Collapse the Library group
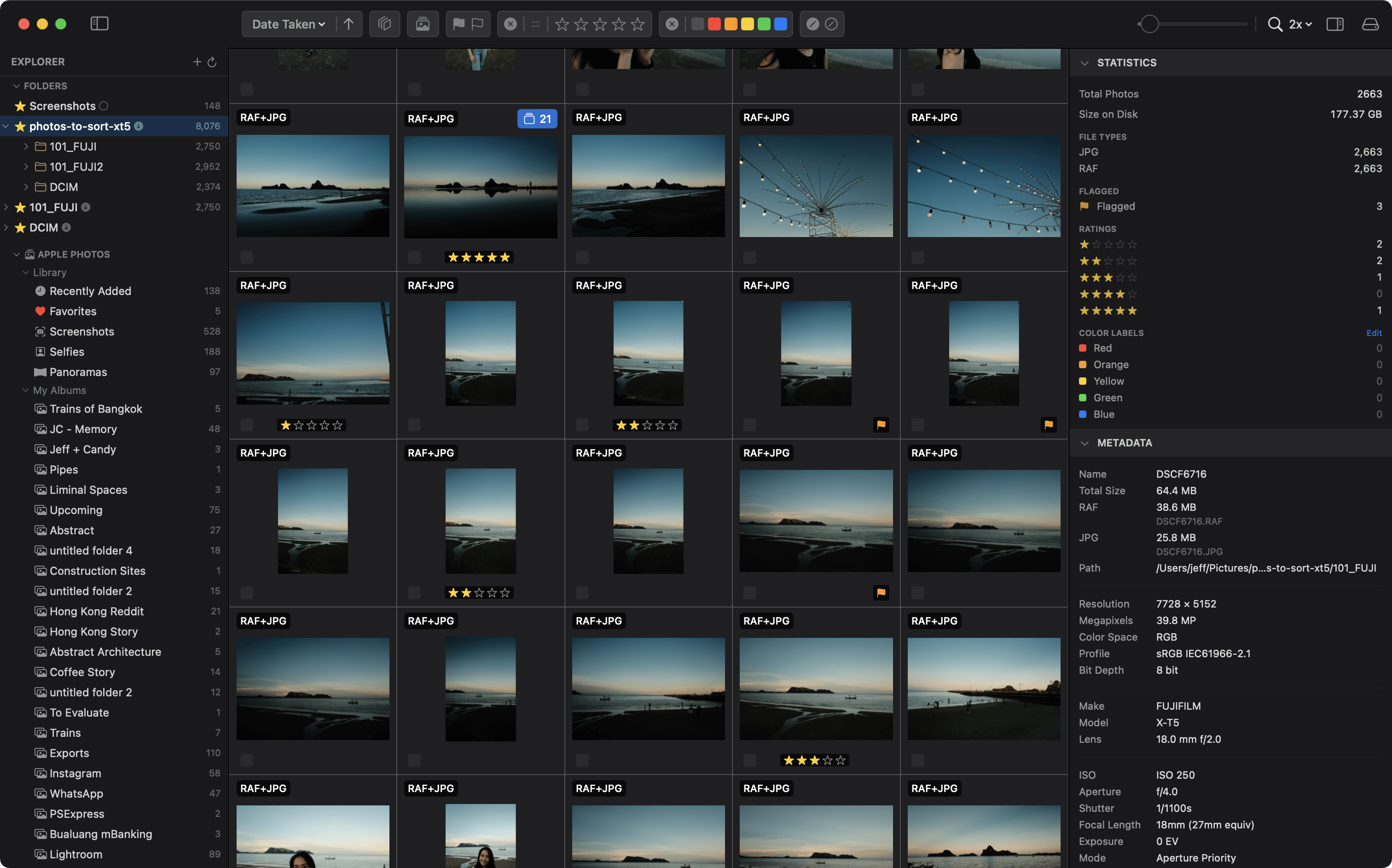This screenshot has height=868, width=1392. pyautogui.click(x=26, y=272)
